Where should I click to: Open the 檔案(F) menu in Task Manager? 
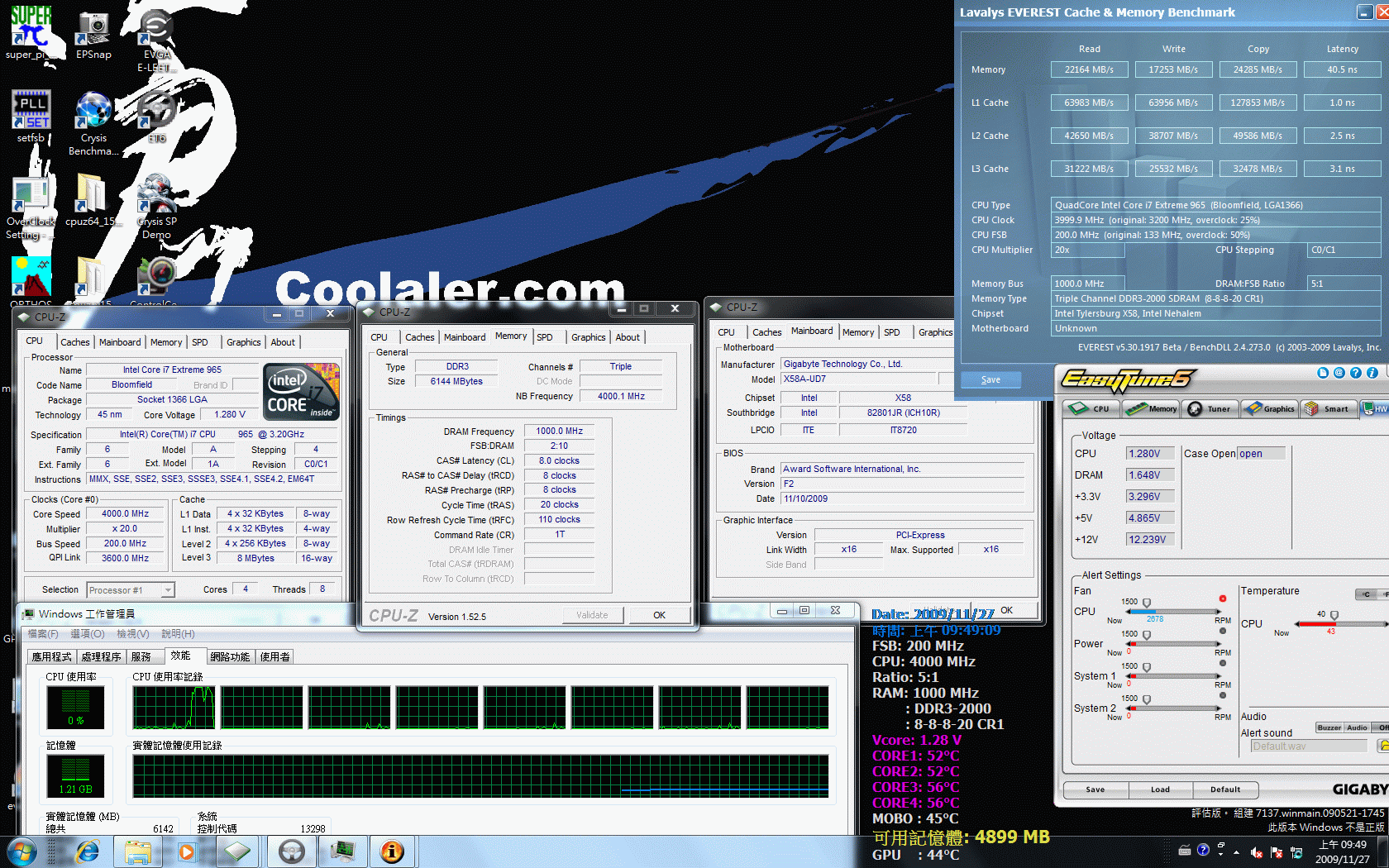coord(43,634)
